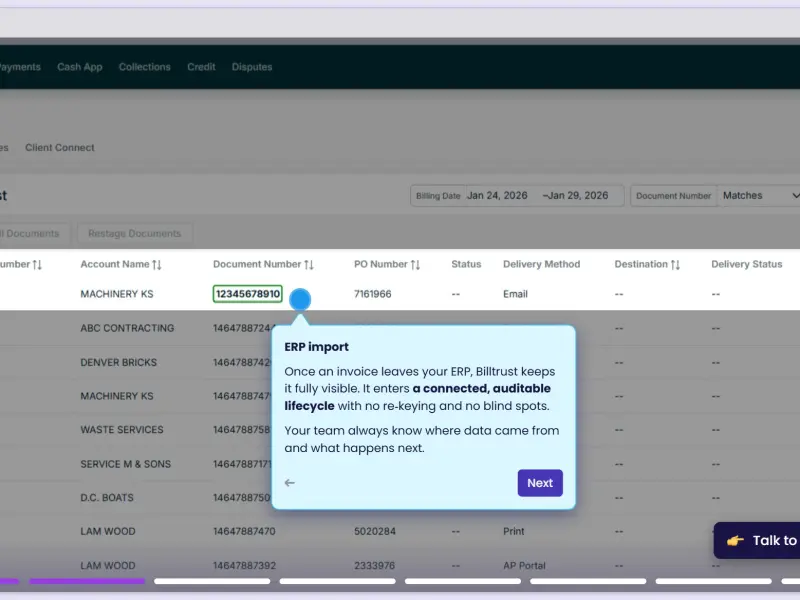Click Next in the ERP import tooltip
Viewport: 800px width, 600px height.
(540, 483)
